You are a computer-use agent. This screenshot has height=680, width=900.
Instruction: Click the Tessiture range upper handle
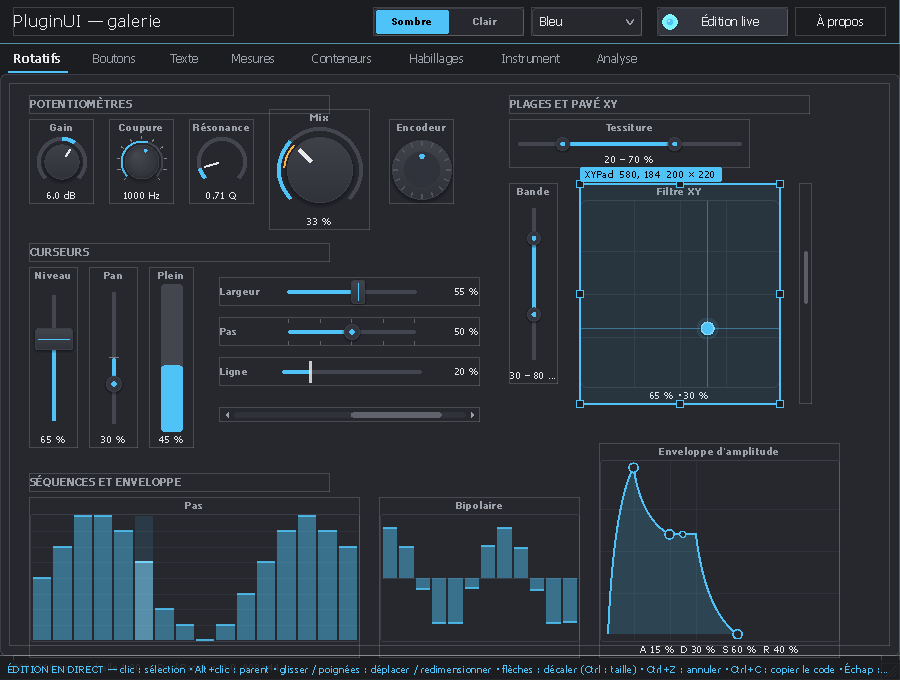(x=674, y=144)
